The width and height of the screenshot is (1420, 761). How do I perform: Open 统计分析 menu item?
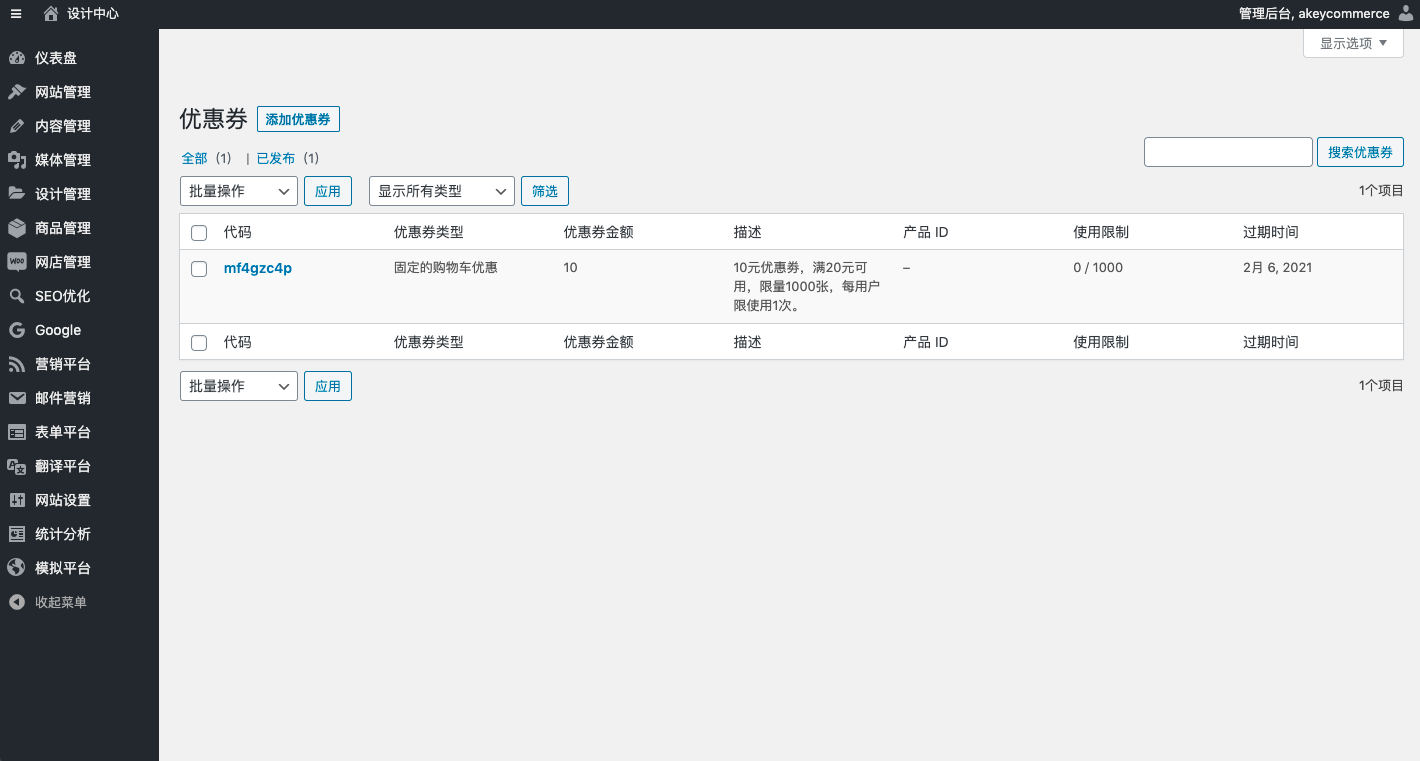[x=79, y=534]
